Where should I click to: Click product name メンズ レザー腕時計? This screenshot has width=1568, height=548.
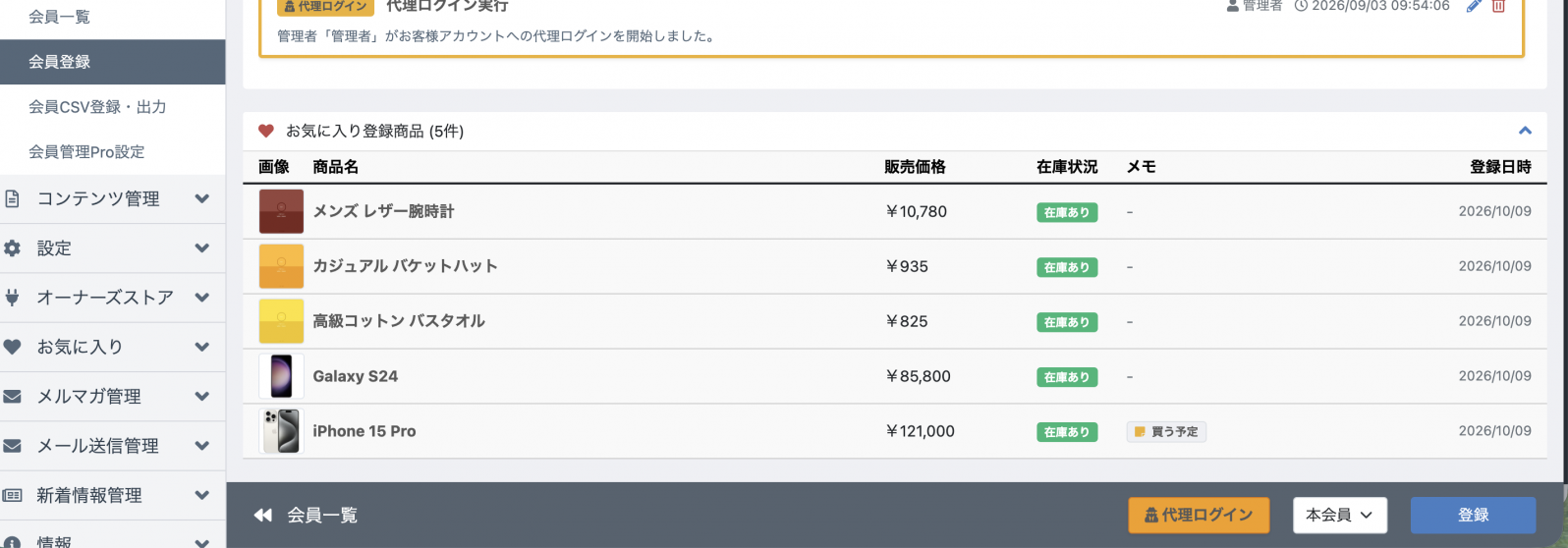click(x=383, y=211)
